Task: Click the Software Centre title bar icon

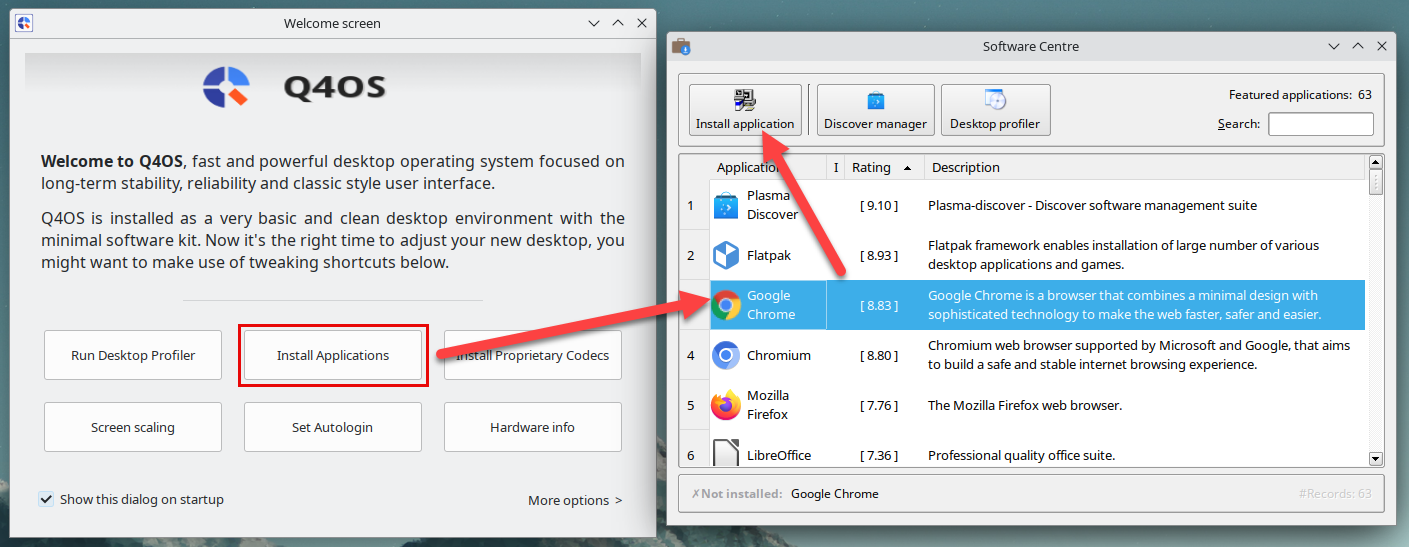Action: coord(681,46)
